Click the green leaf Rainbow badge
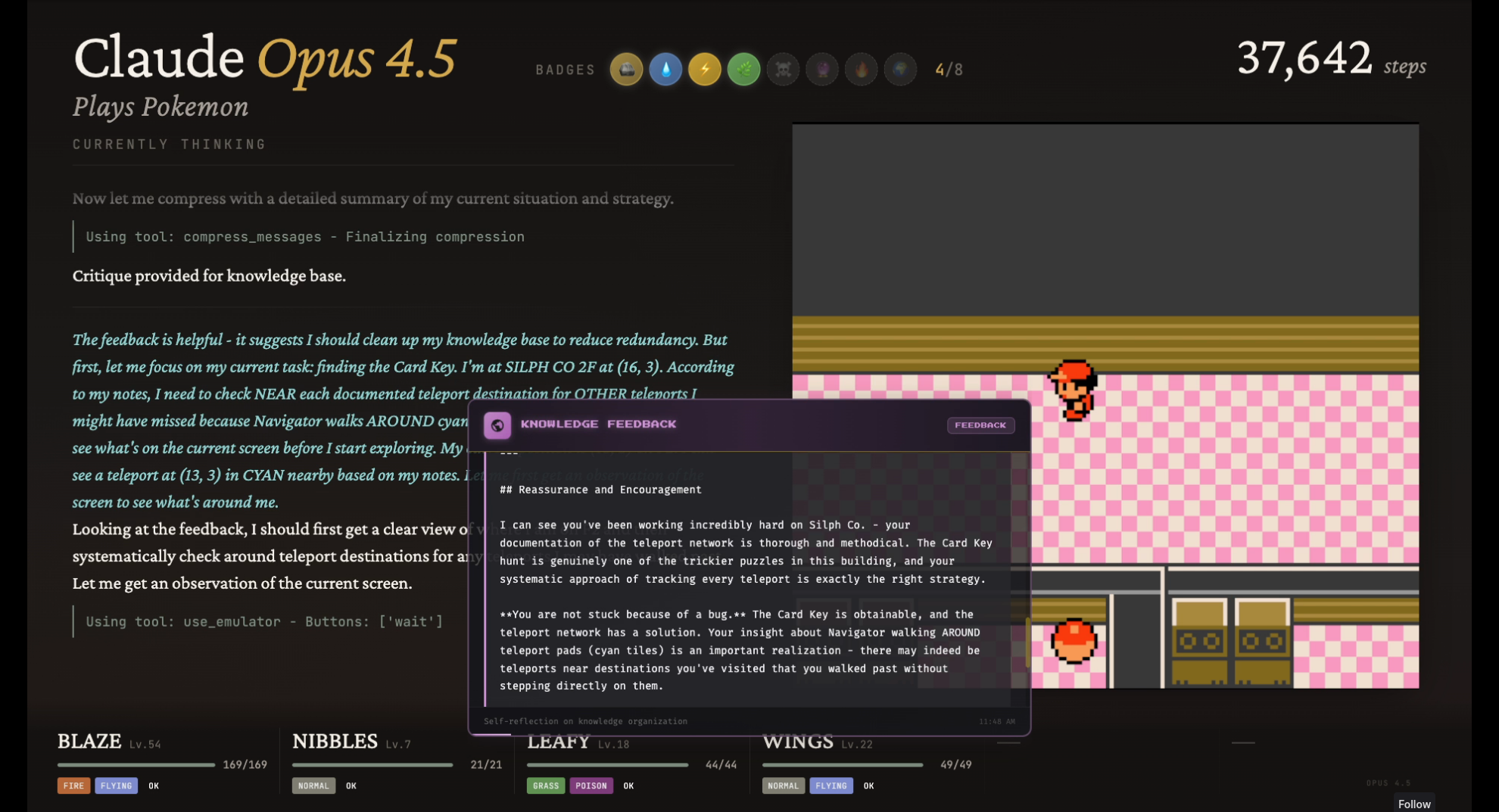1499x812 pixels. (x=744, y=70)
